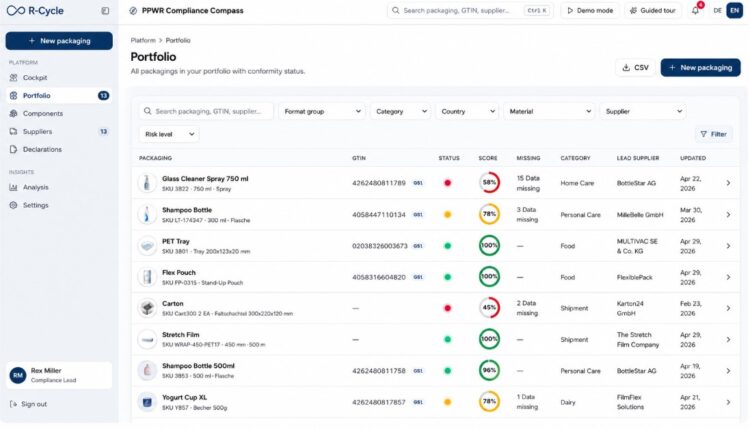Screen dimensions: 750x430
Task: Click the 58% score ring for Glass Cleaner
Action: 489,183
